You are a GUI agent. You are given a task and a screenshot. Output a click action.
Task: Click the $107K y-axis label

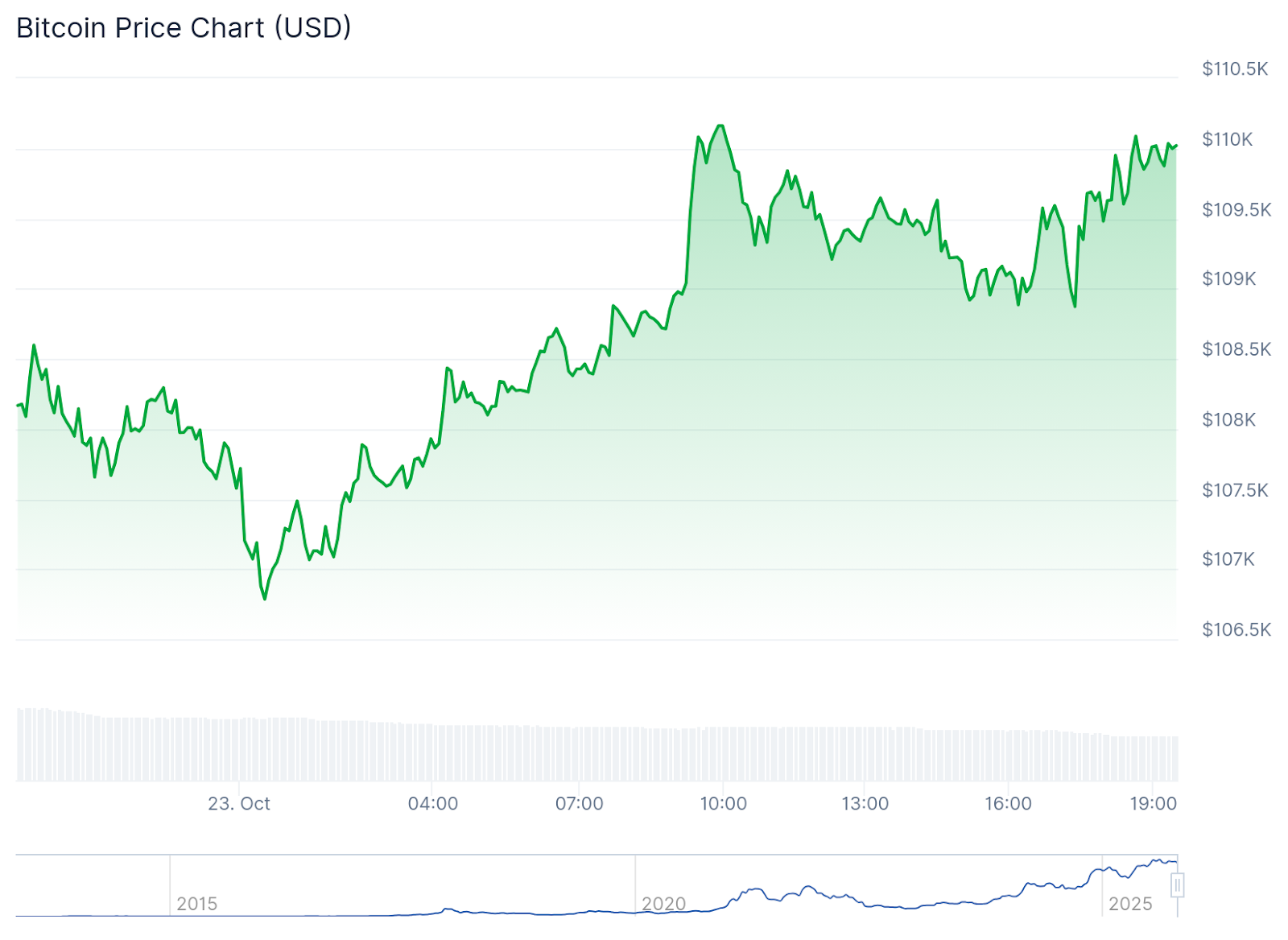(1228, 559)
